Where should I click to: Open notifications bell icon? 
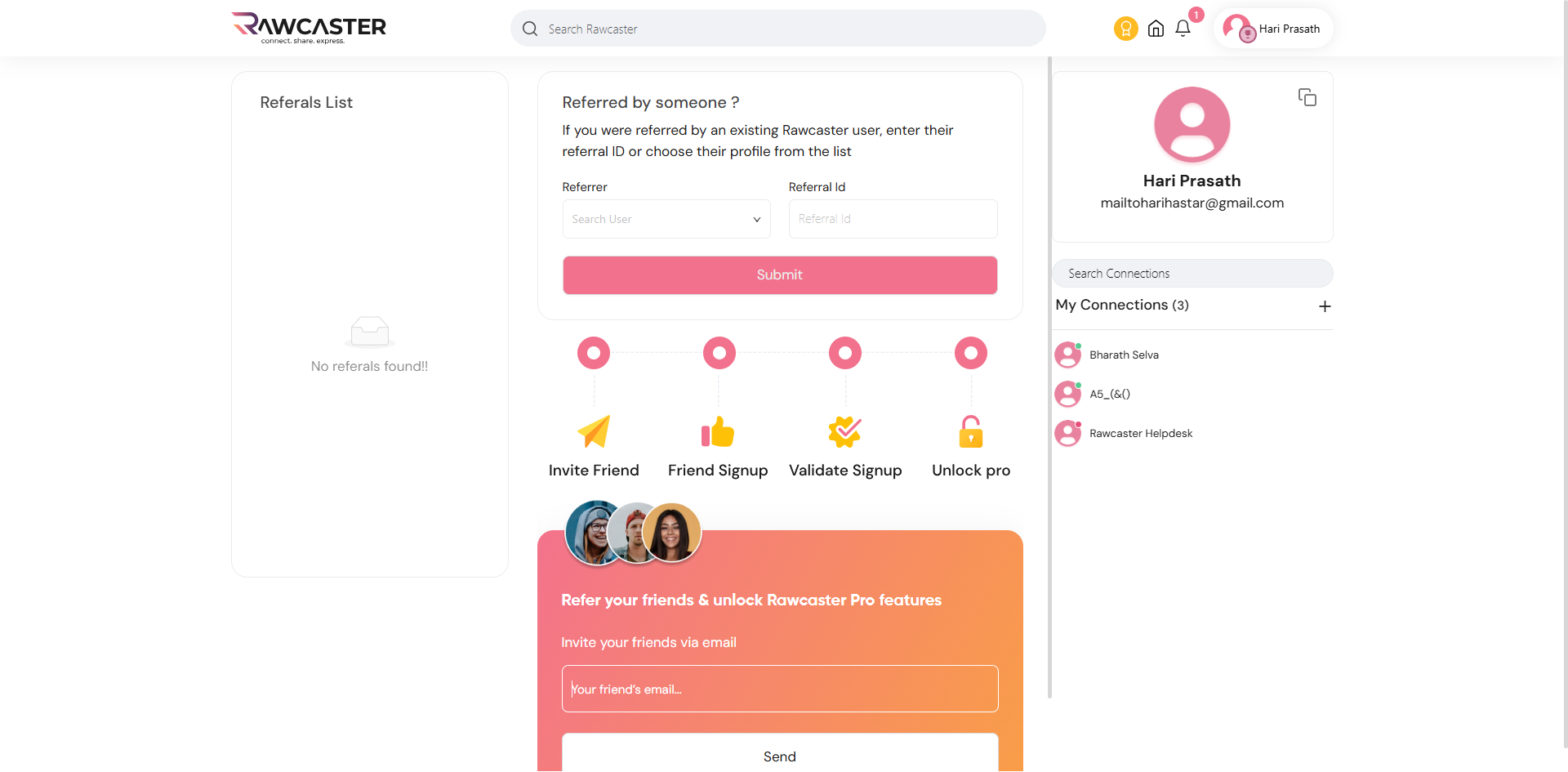tap(1183, 29)
